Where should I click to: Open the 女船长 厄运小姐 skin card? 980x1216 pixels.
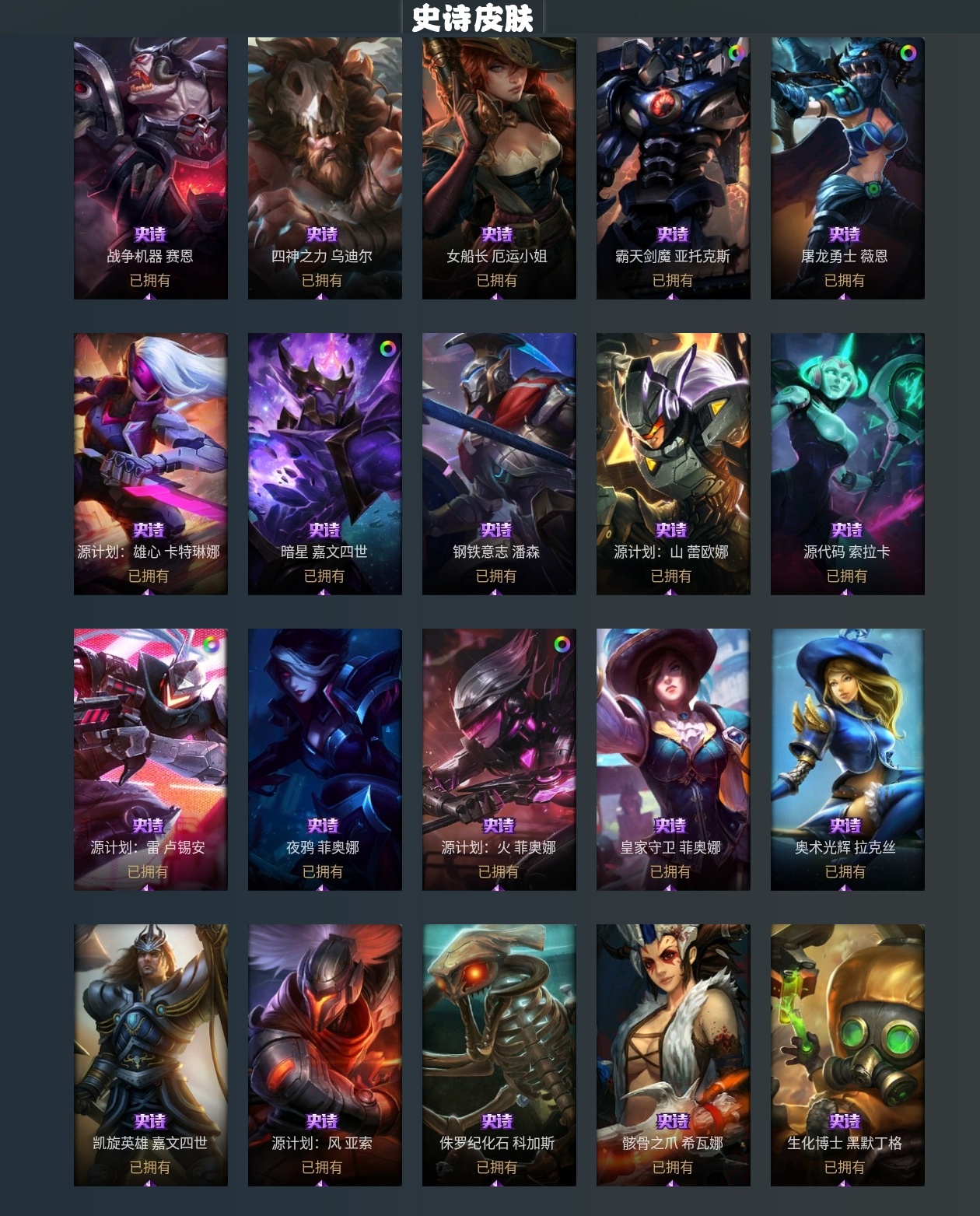(x=499, y=168)
